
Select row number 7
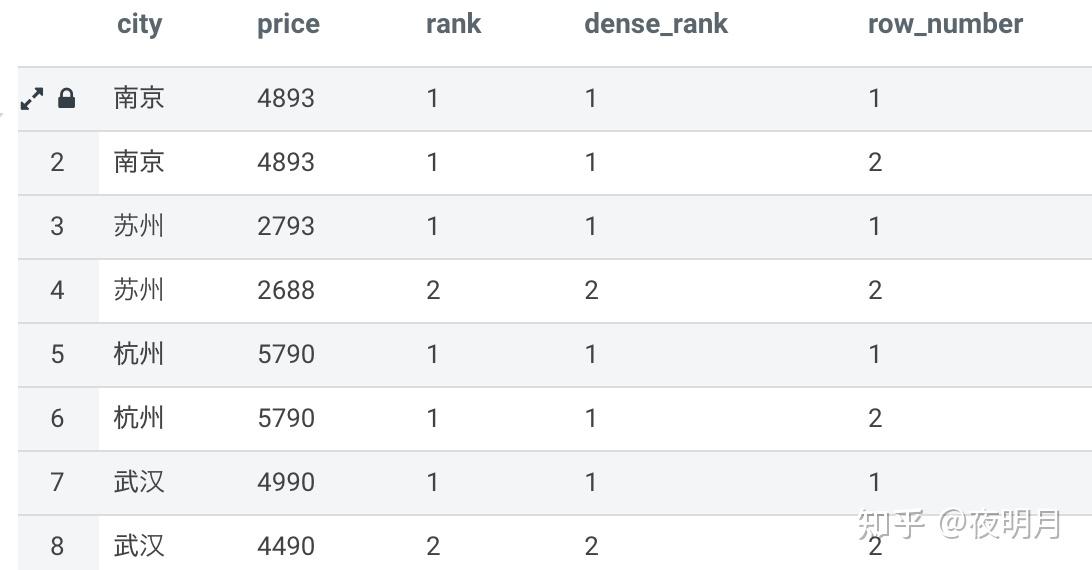coord(57,482)
